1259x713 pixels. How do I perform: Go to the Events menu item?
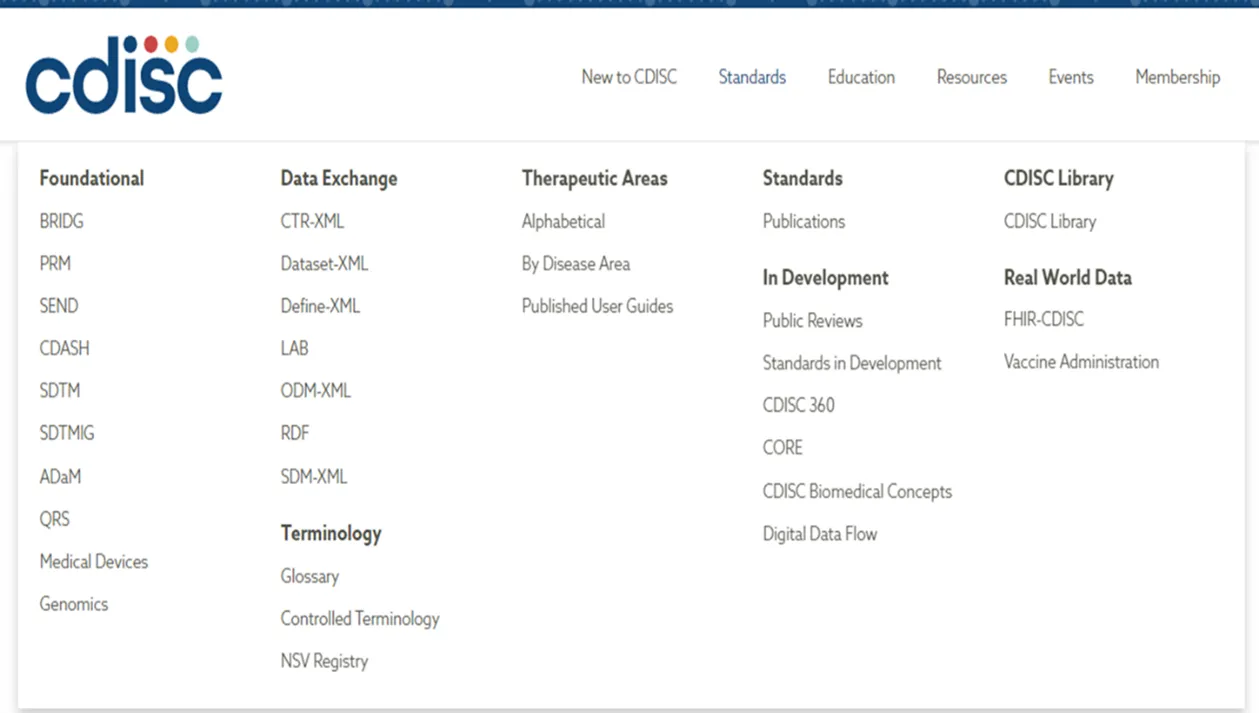point(1071,77)
